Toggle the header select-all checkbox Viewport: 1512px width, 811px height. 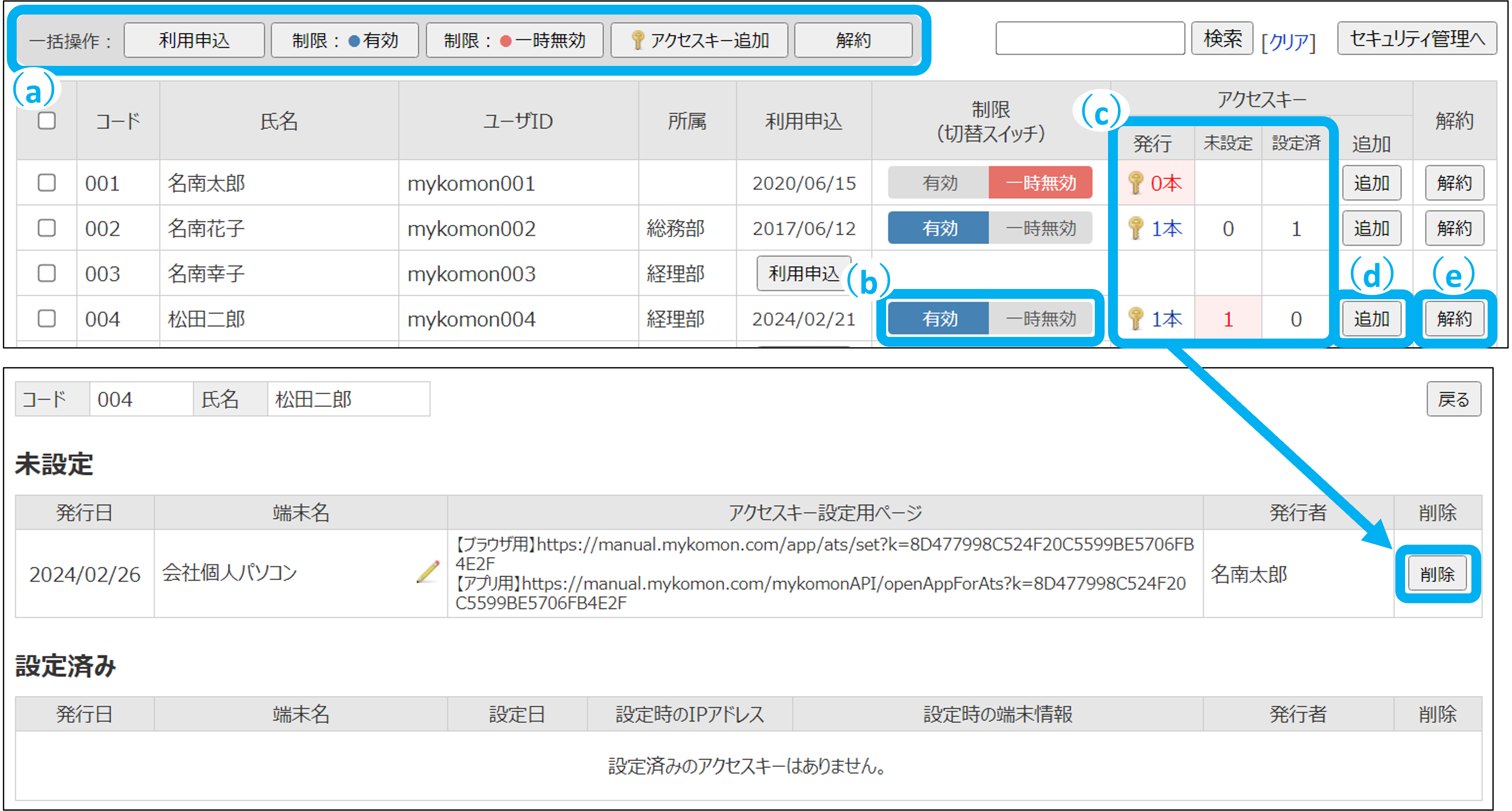pos(47,121)
